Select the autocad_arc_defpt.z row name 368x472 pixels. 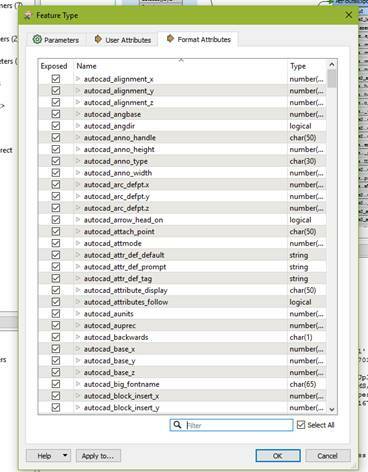[116, 208]
